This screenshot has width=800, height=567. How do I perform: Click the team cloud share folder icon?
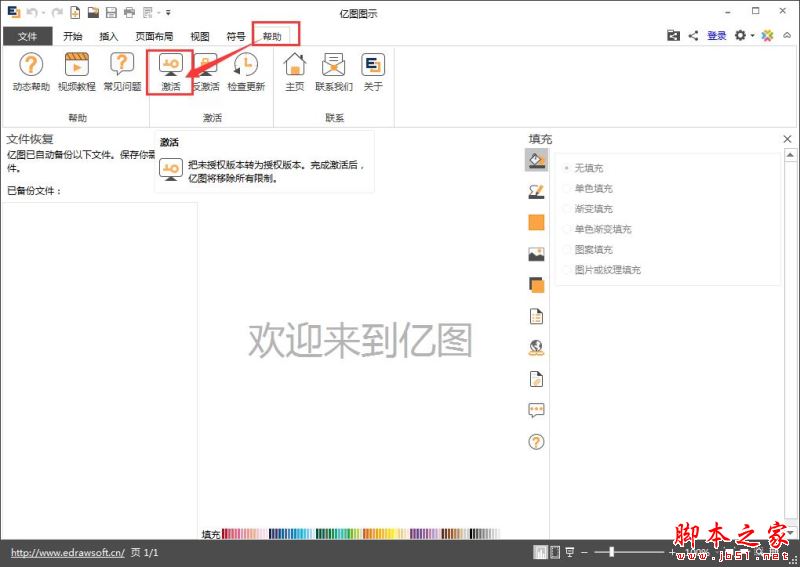coord(673,35)
